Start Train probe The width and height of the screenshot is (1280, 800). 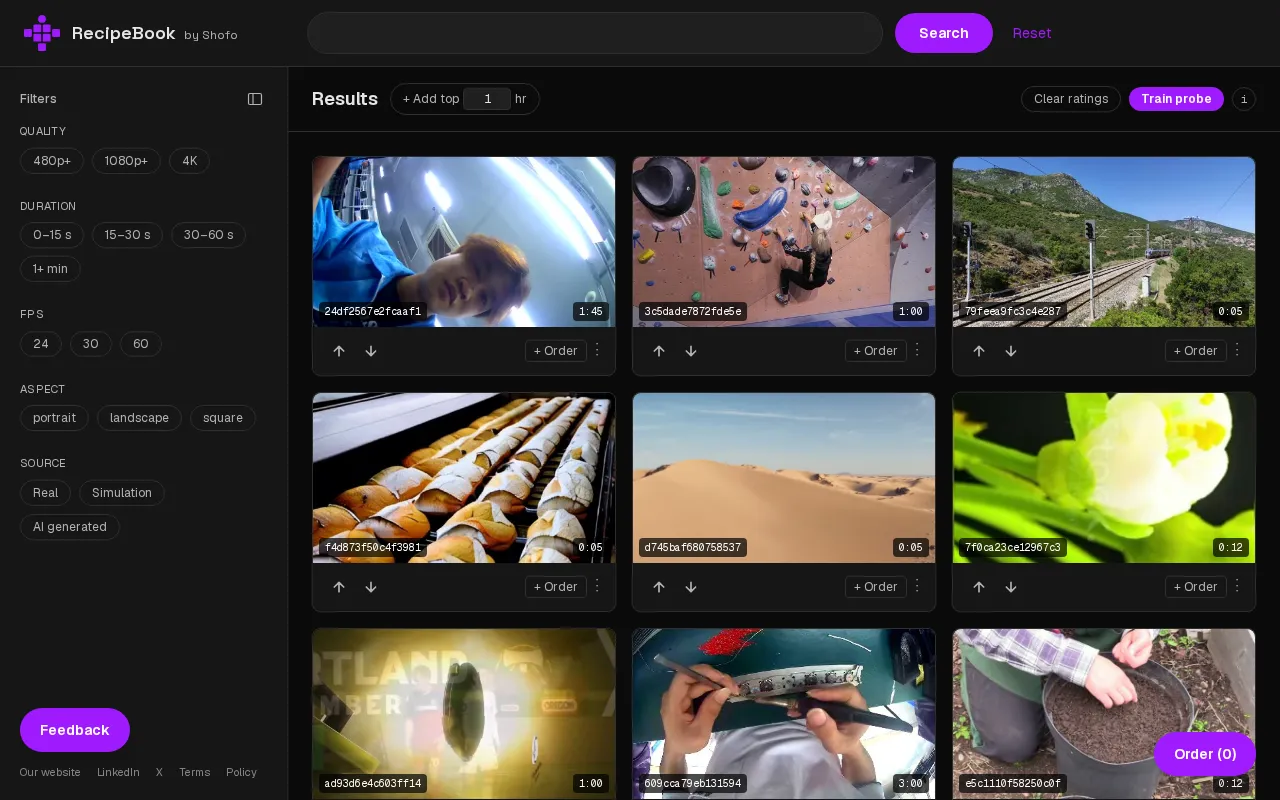point(1176,99)
